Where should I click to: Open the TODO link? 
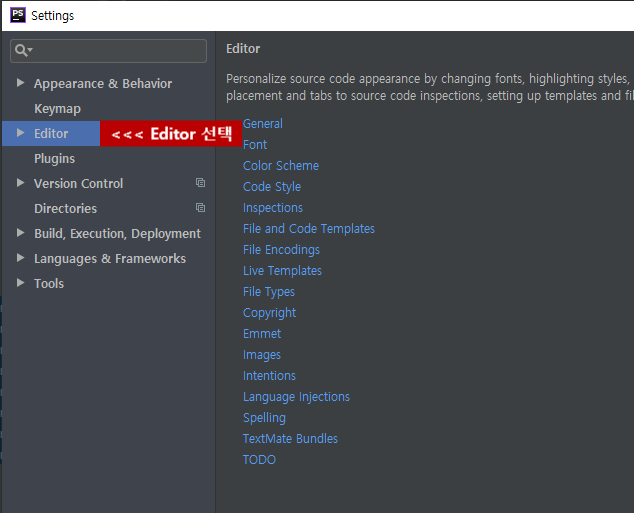[x=259, y=460]
